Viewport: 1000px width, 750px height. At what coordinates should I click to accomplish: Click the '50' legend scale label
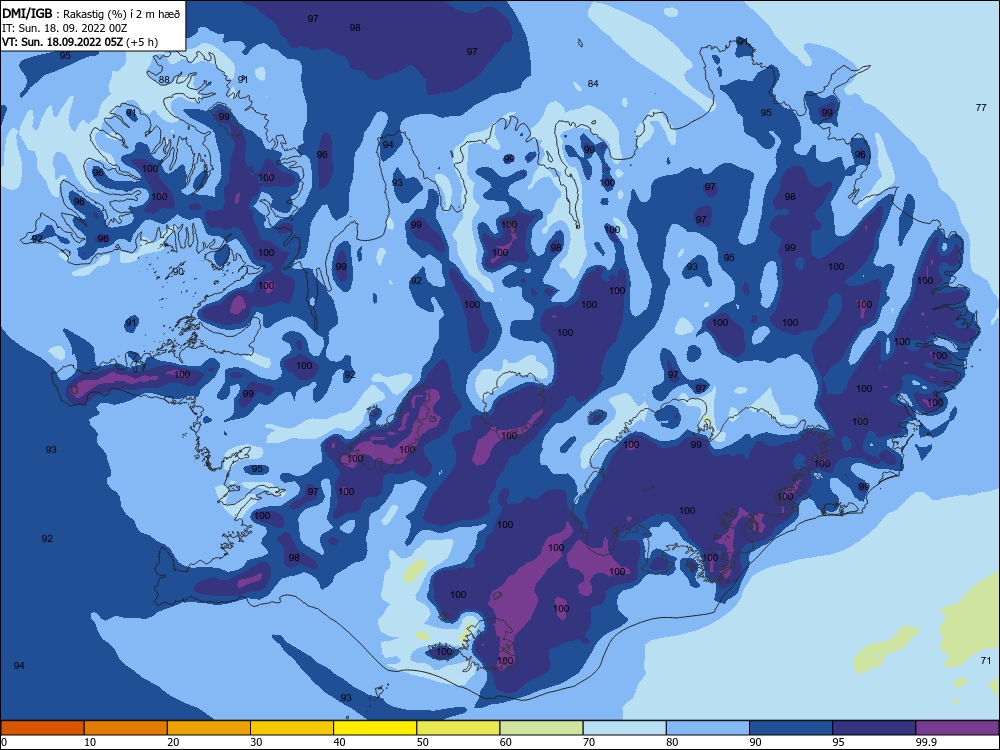click(422, 742)
